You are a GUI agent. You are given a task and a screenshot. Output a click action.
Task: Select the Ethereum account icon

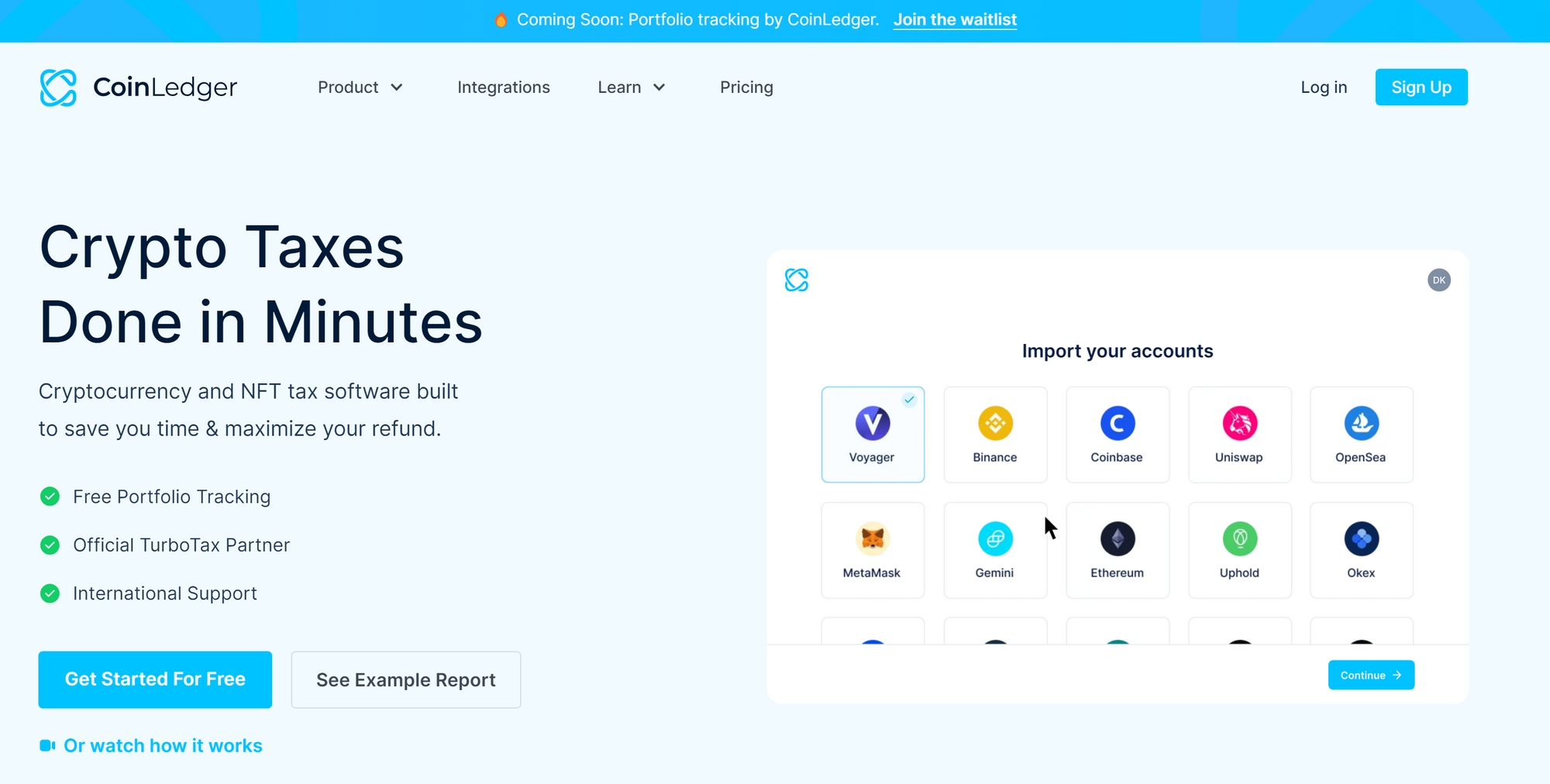coord(1118,538)
